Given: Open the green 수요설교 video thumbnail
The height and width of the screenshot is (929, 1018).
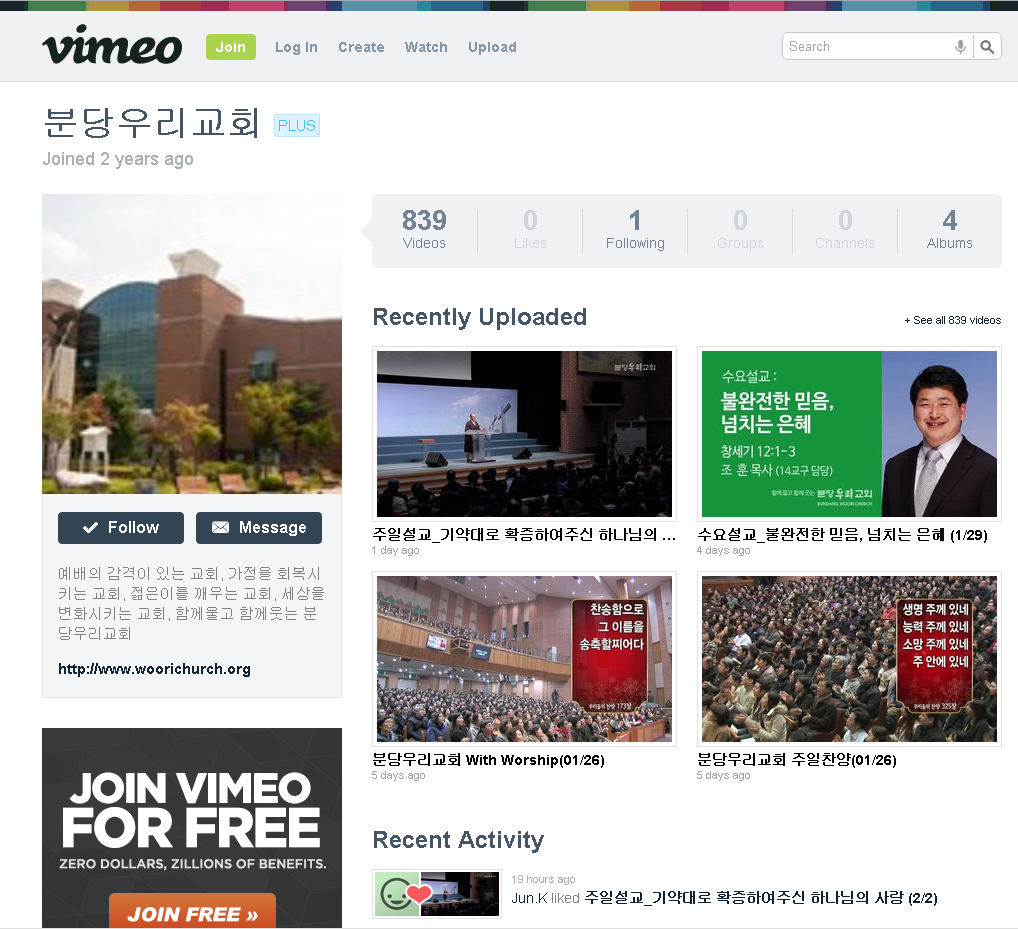Looking at the screenshot, I should coord(849,434).
